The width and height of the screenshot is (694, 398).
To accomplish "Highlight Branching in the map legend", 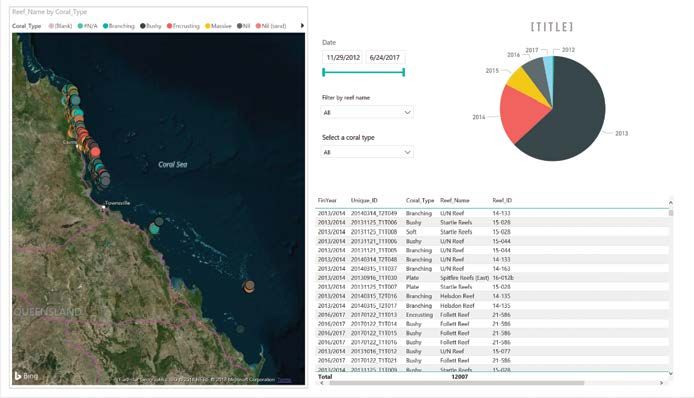I will (119, 26).
